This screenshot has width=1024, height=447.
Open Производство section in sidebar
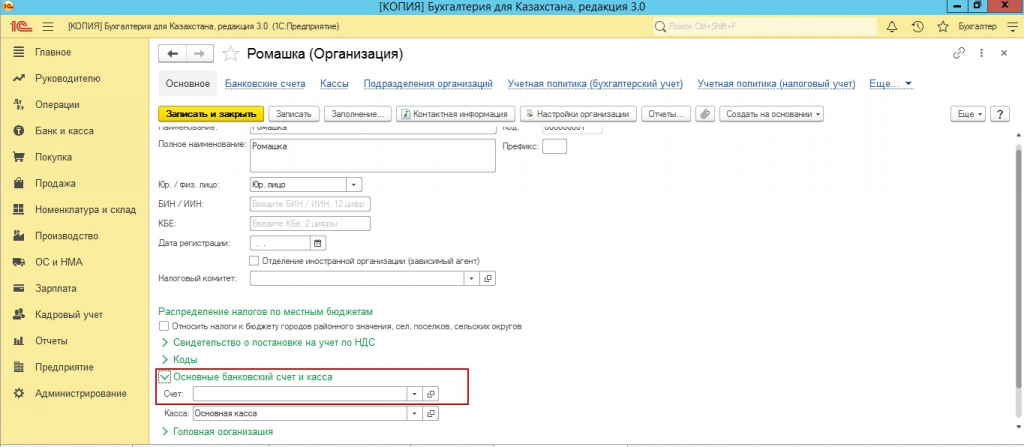click(x=67, y=236)
